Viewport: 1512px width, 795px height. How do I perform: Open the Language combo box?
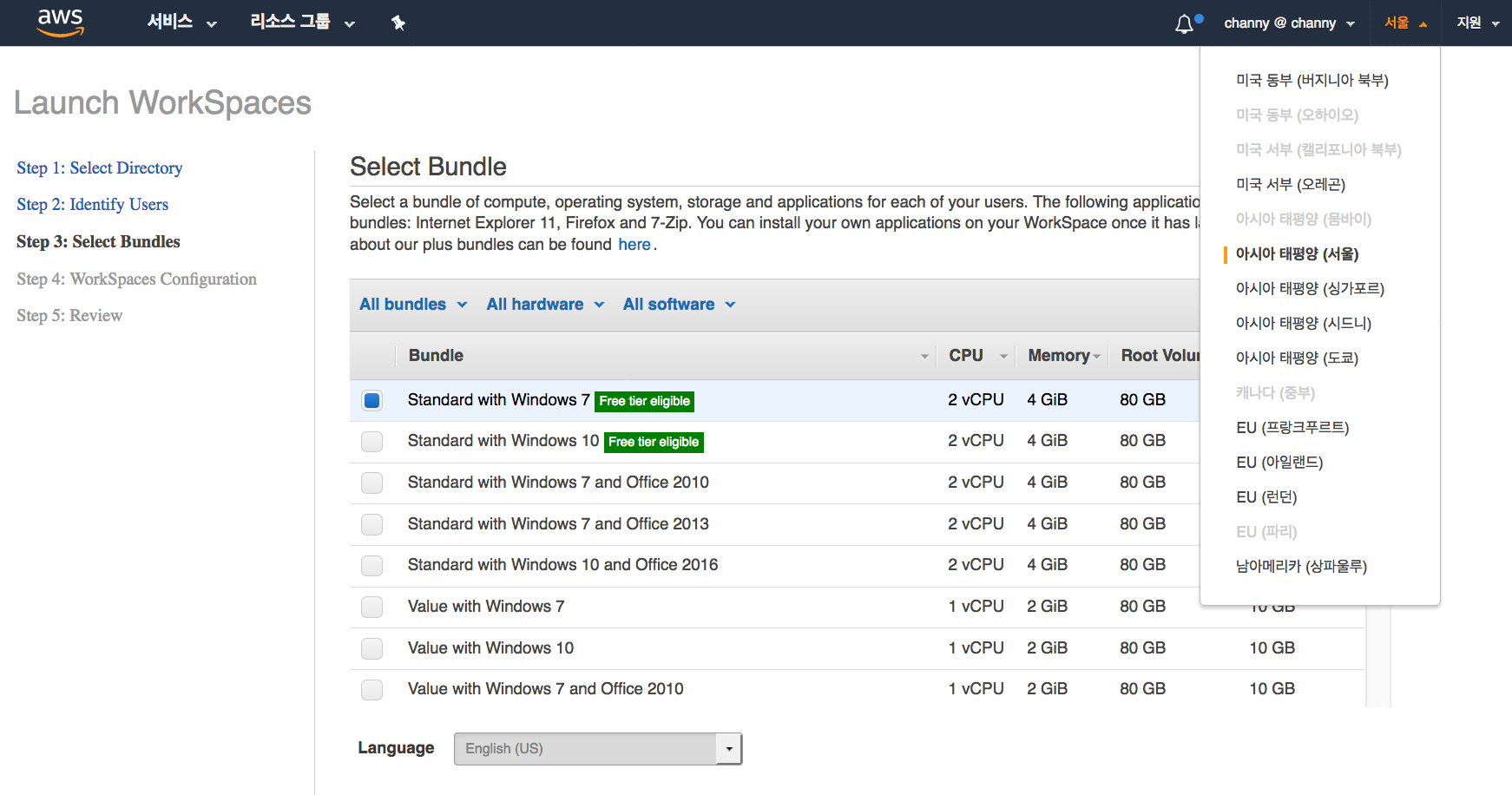(x=598, y=749)
